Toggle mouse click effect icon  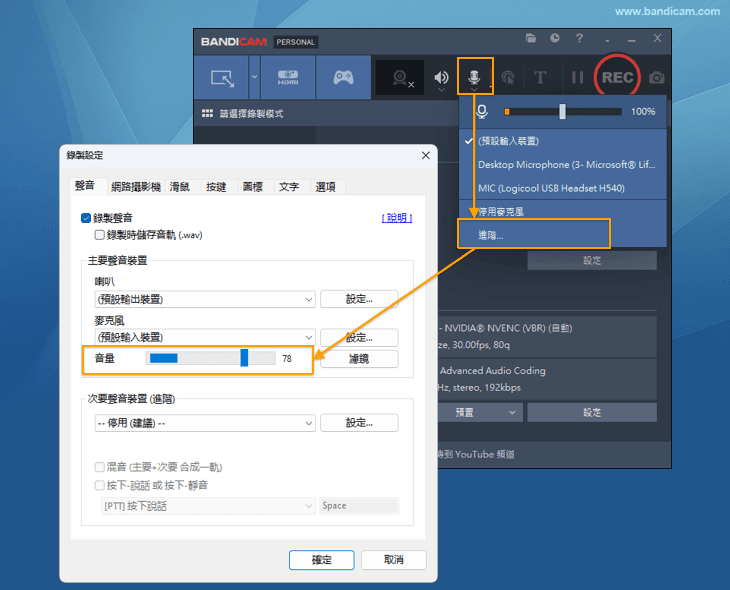[x=507, y=77]
